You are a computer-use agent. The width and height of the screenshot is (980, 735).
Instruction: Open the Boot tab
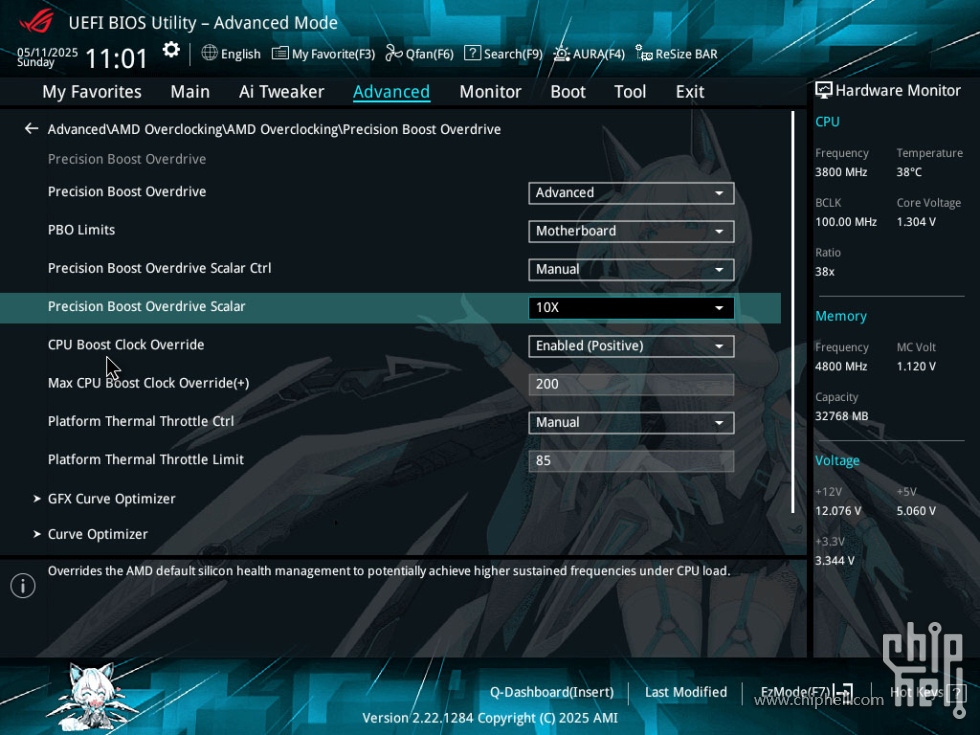[x=568, y=92]
